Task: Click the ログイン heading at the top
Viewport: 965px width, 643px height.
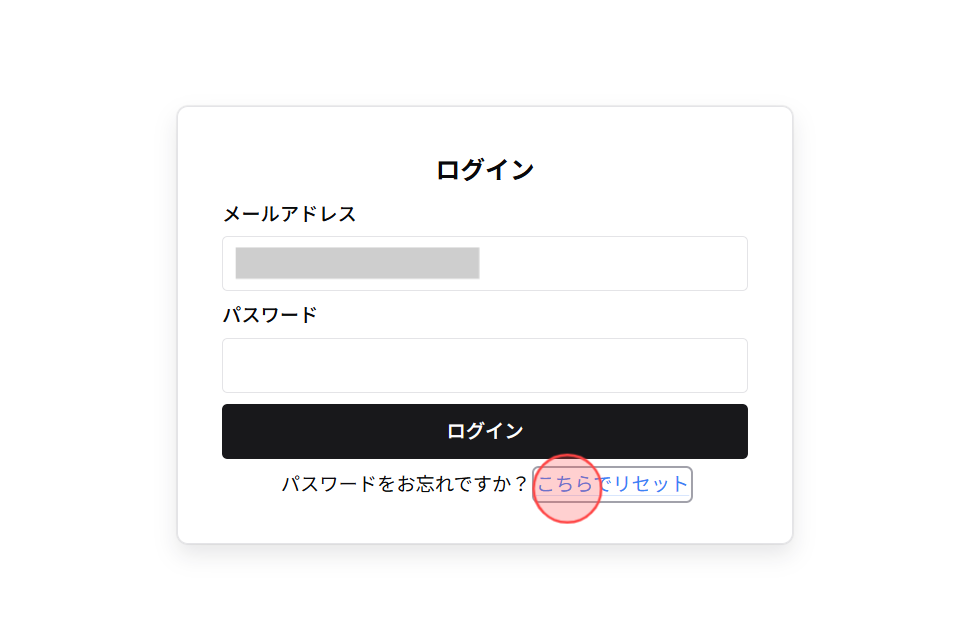Action: 484,169
